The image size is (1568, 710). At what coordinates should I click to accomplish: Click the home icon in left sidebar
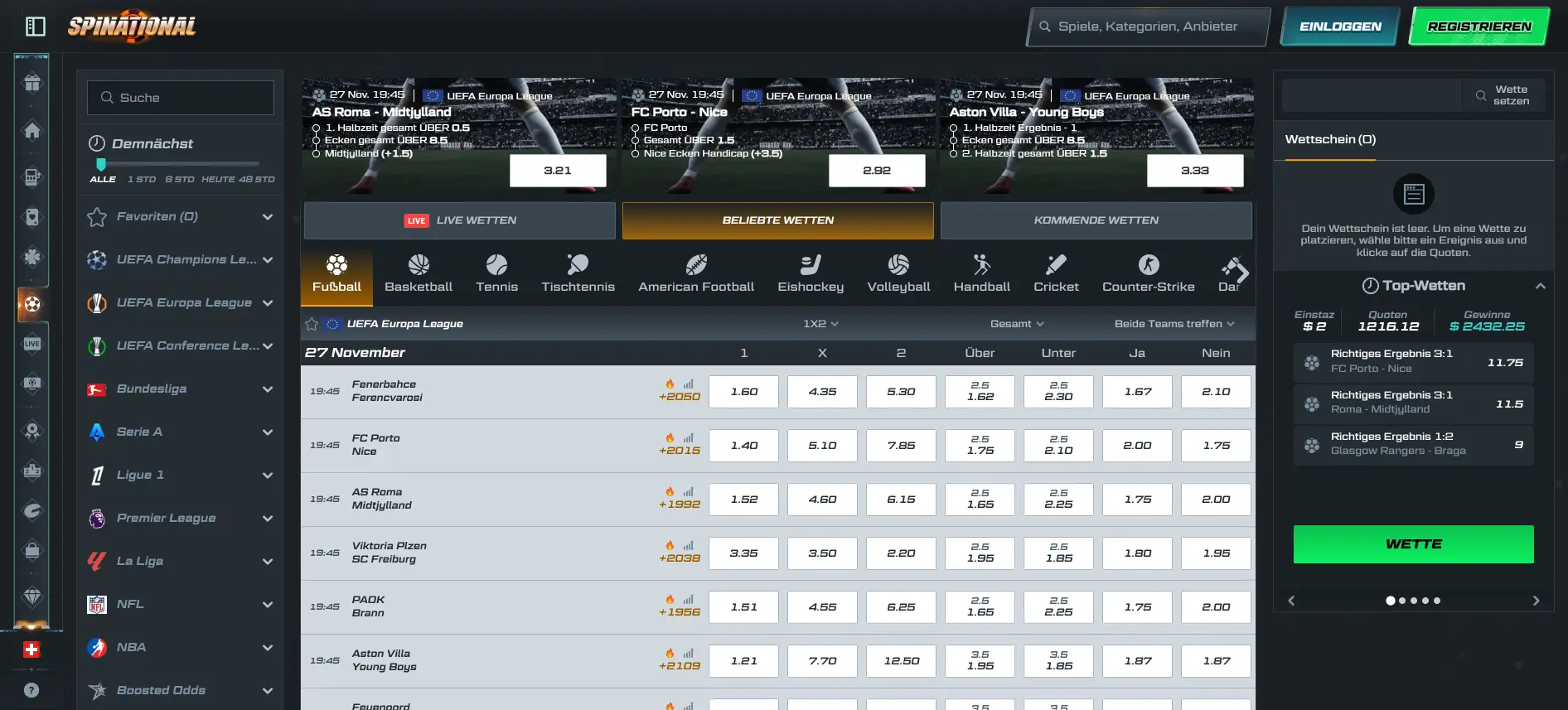pyautogui.click(x=32, y=131)
